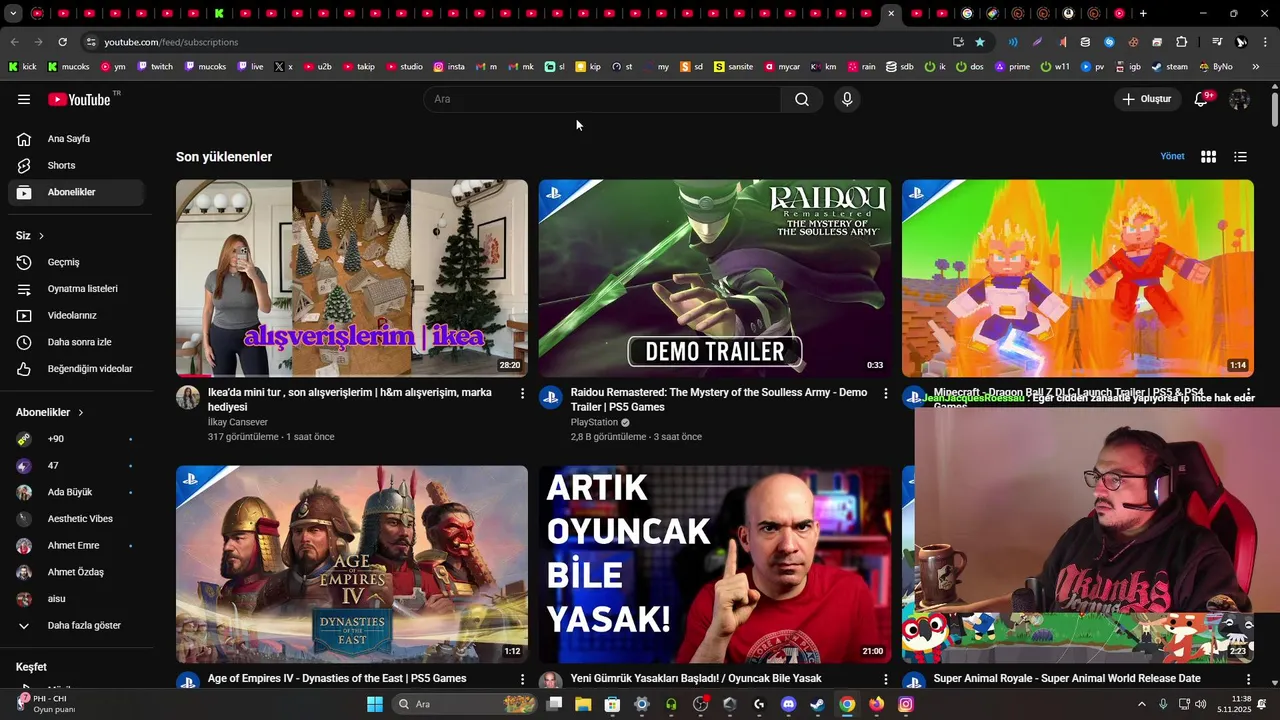This screenshot has width=1280, height=720.
Task: Click the Windows Start button
Action: pyautogui.click(x=375, y=704)
